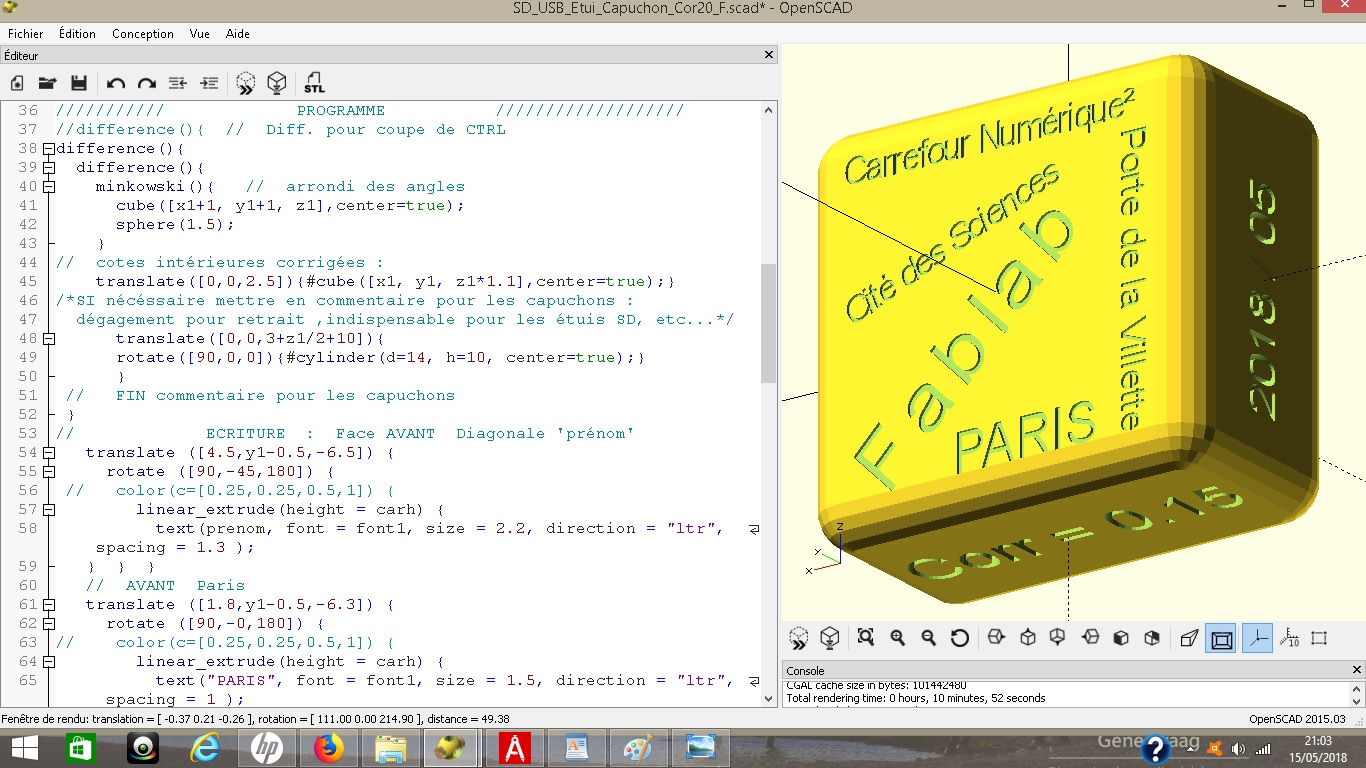Zoom in using the viewer magnifier plus icon
The height and width of the screenshot is (768, 1366).
click(897, 638)
